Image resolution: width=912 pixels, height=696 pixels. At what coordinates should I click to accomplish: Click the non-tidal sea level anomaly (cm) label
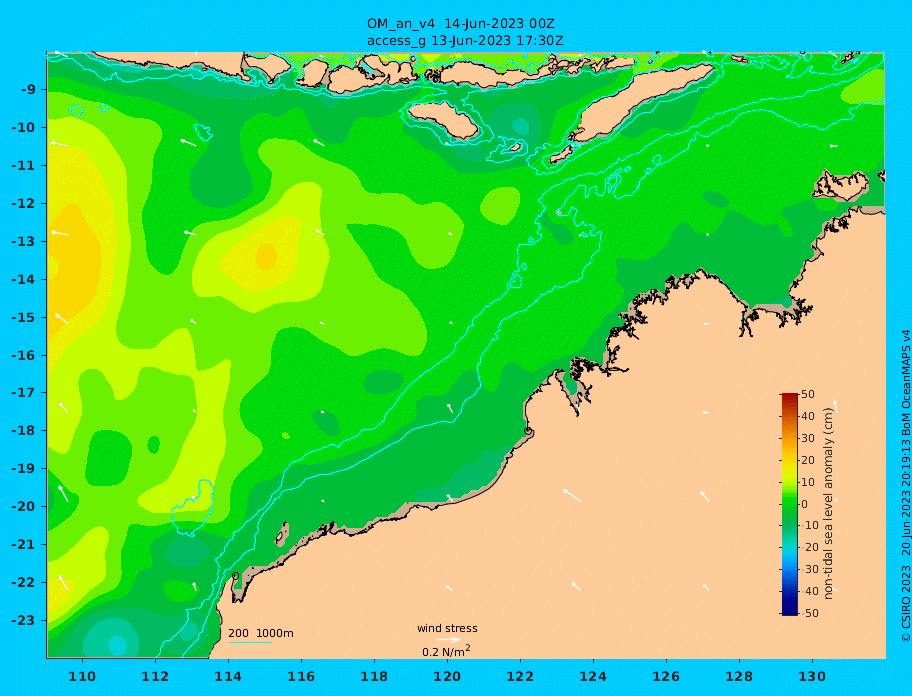[x=829, y=504]
